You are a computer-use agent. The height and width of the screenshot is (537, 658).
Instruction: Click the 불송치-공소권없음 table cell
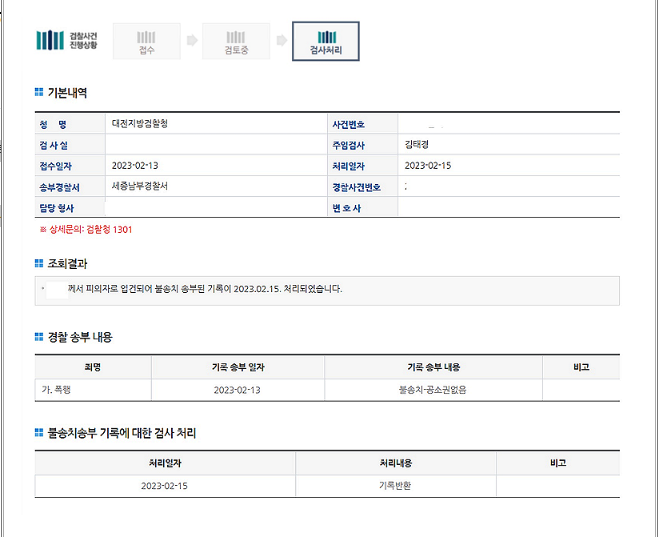433,389
